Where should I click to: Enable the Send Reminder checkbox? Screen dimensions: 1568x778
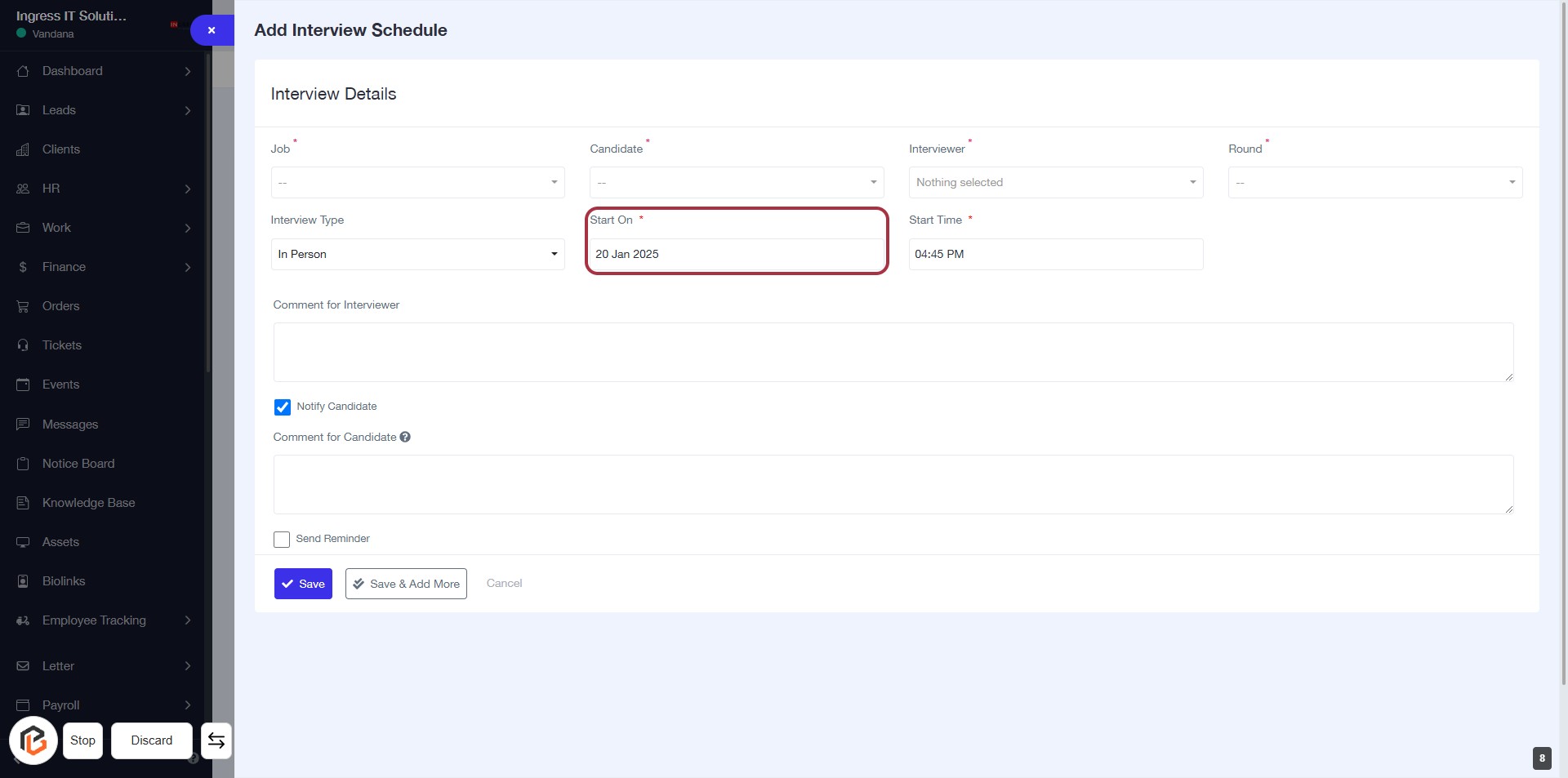[x=282, y=540]
